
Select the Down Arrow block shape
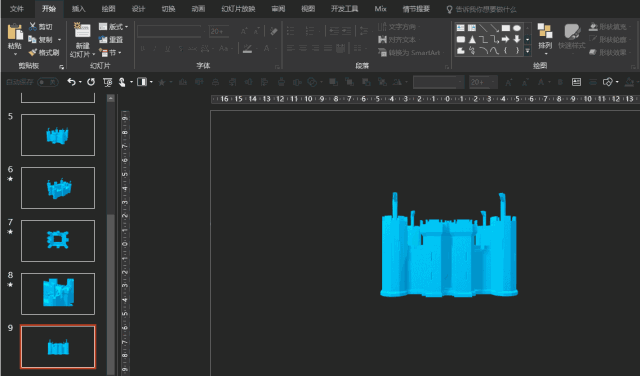coord(517,39)
